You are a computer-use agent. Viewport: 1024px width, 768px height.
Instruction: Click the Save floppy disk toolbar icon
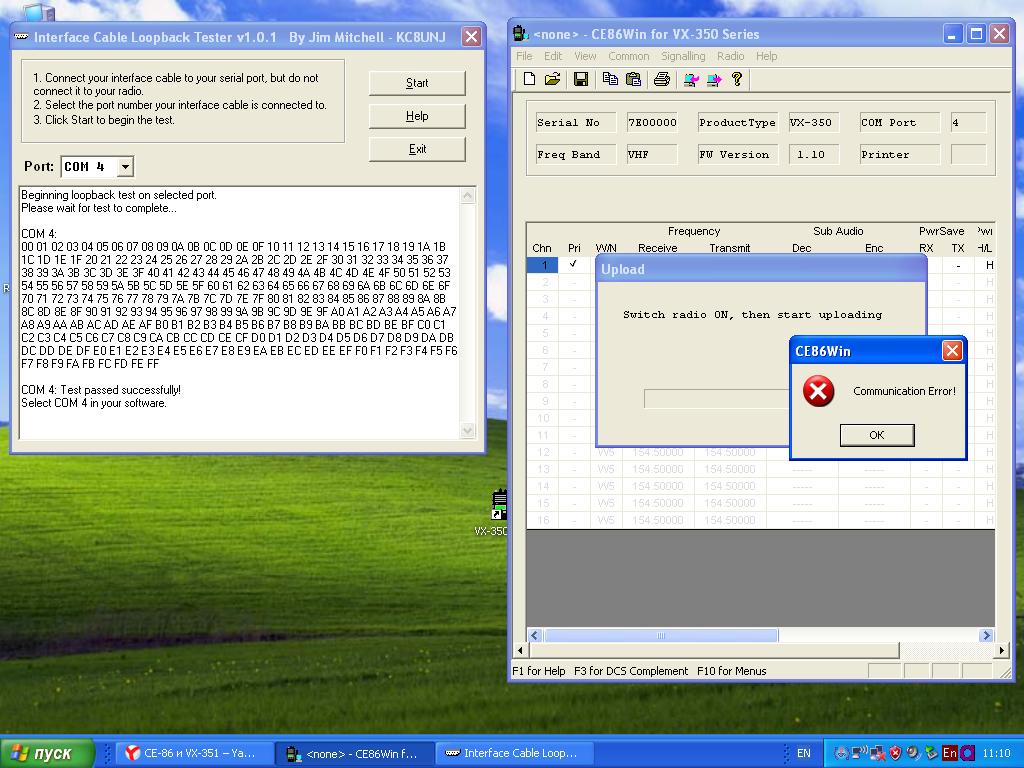pos(581,80)
